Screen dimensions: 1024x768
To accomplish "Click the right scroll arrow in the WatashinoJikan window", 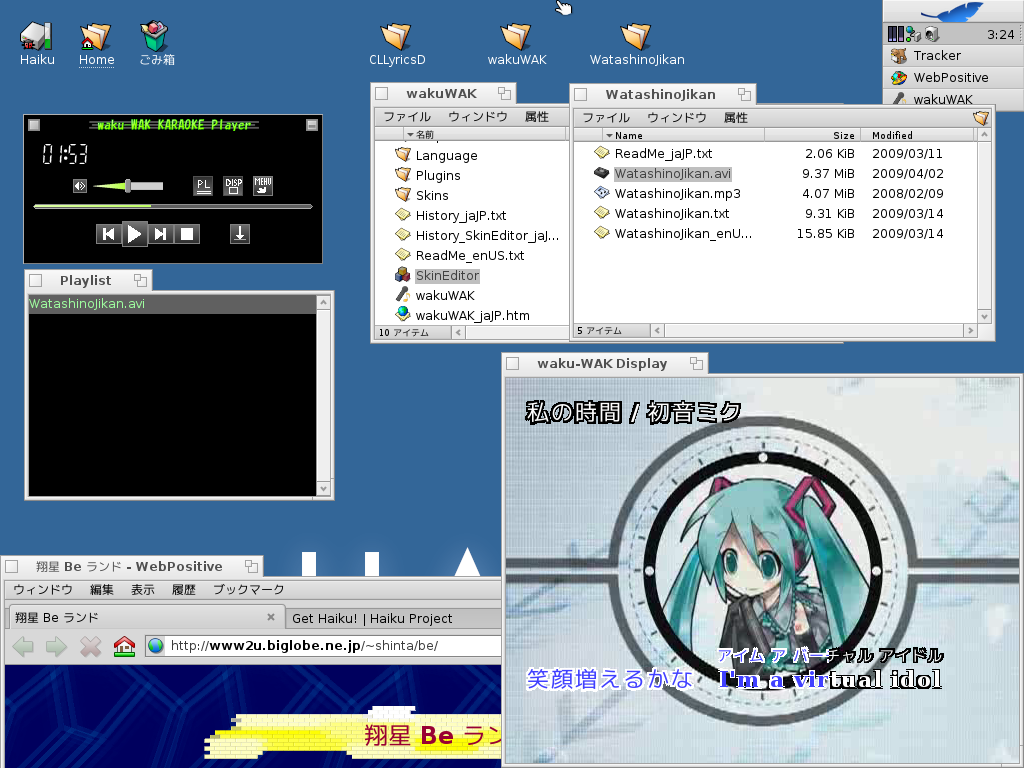I will pos(970,330).
